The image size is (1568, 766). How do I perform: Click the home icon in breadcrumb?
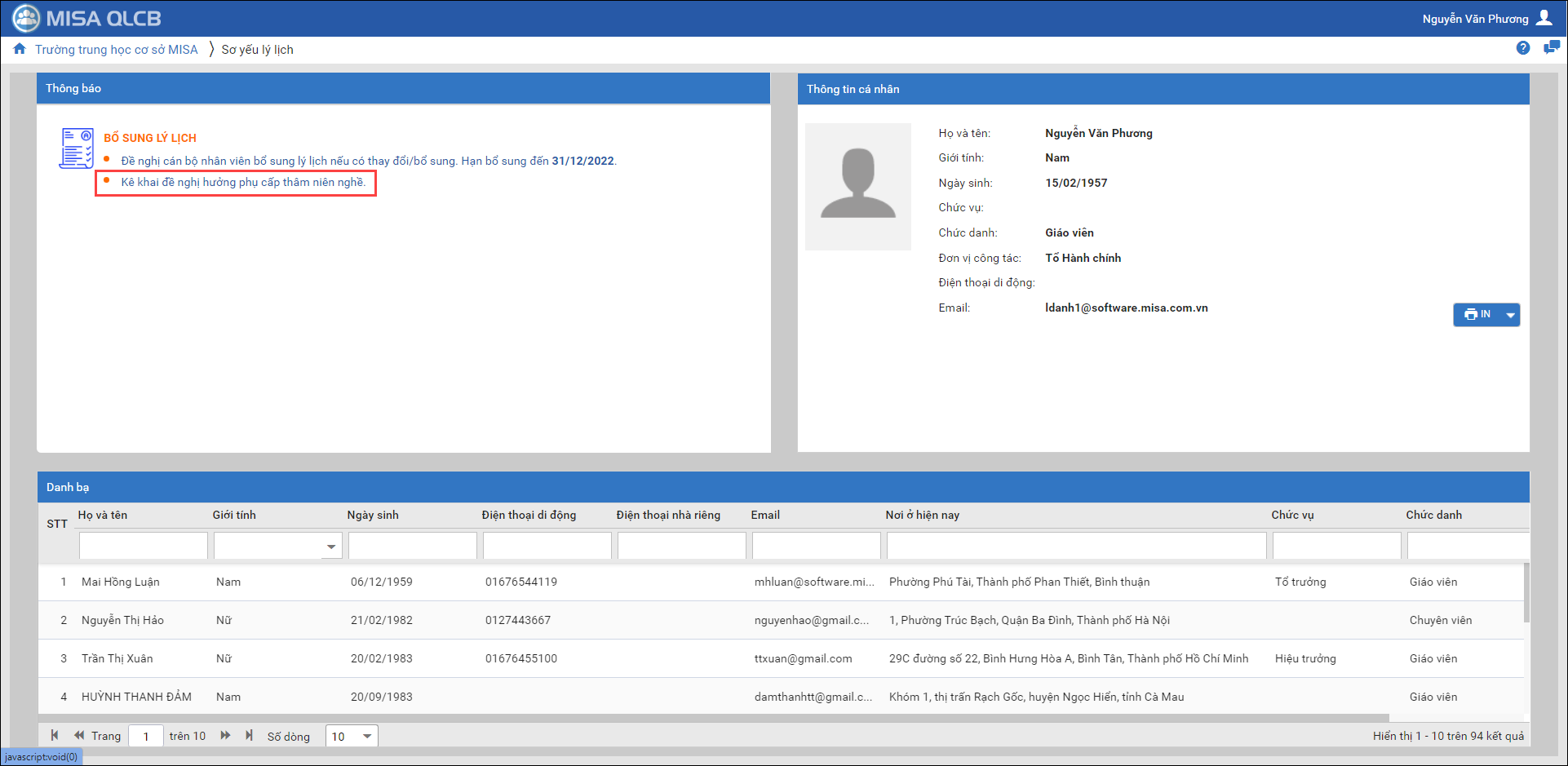pos(20,49)
